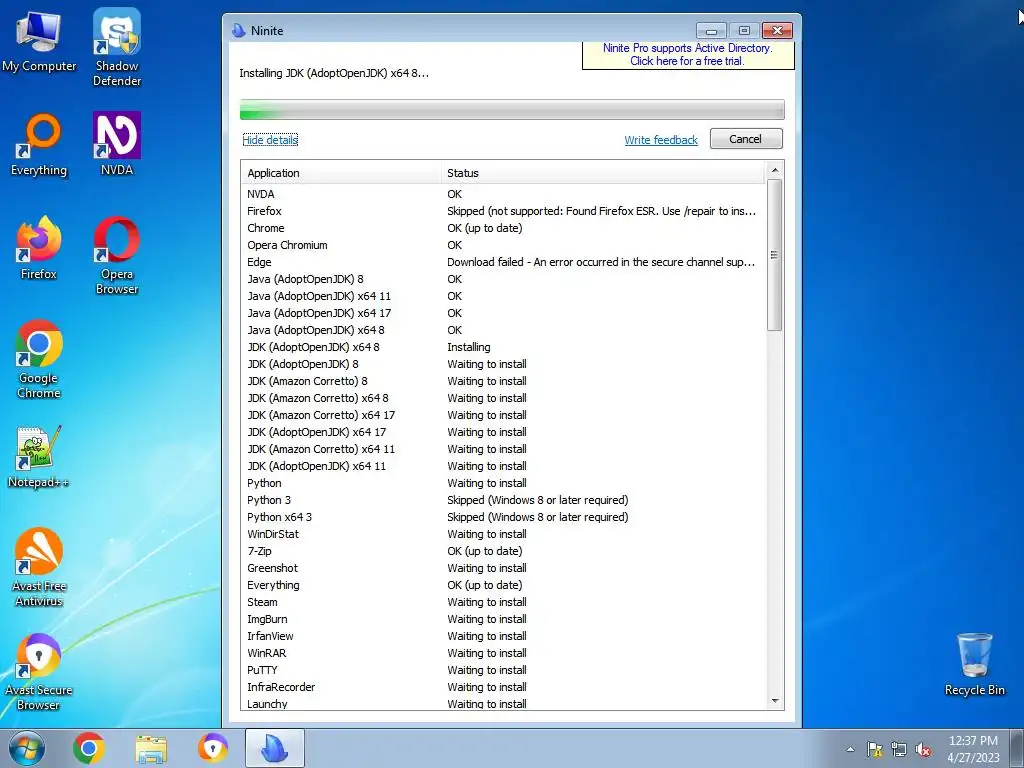The height and width of the screenshot is (768, 1024).
Task: Select the Java (AdoptOpenJDK) x64 17 row
Action: [503, 313]
